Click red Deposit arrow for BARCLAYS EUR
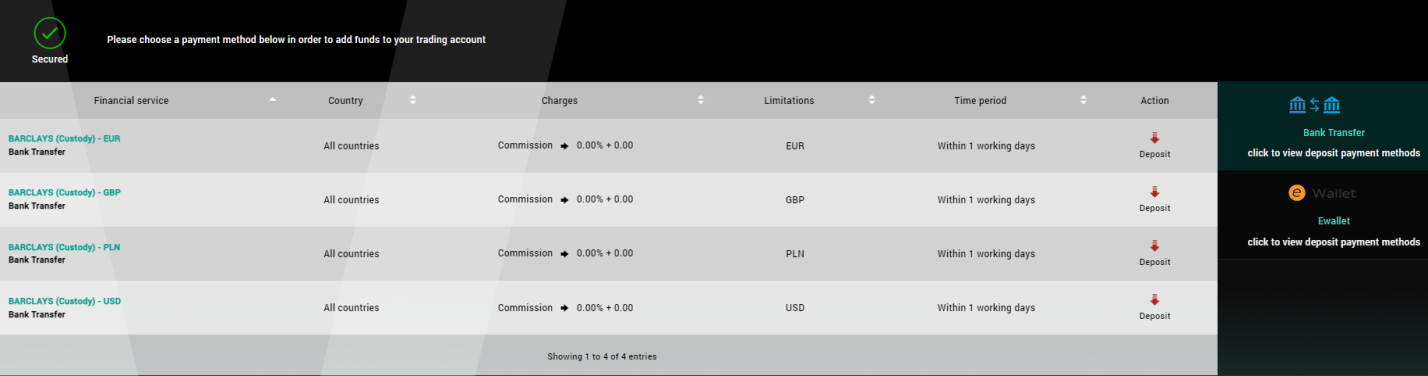The image size is (1428, 376). [1154, 138]
